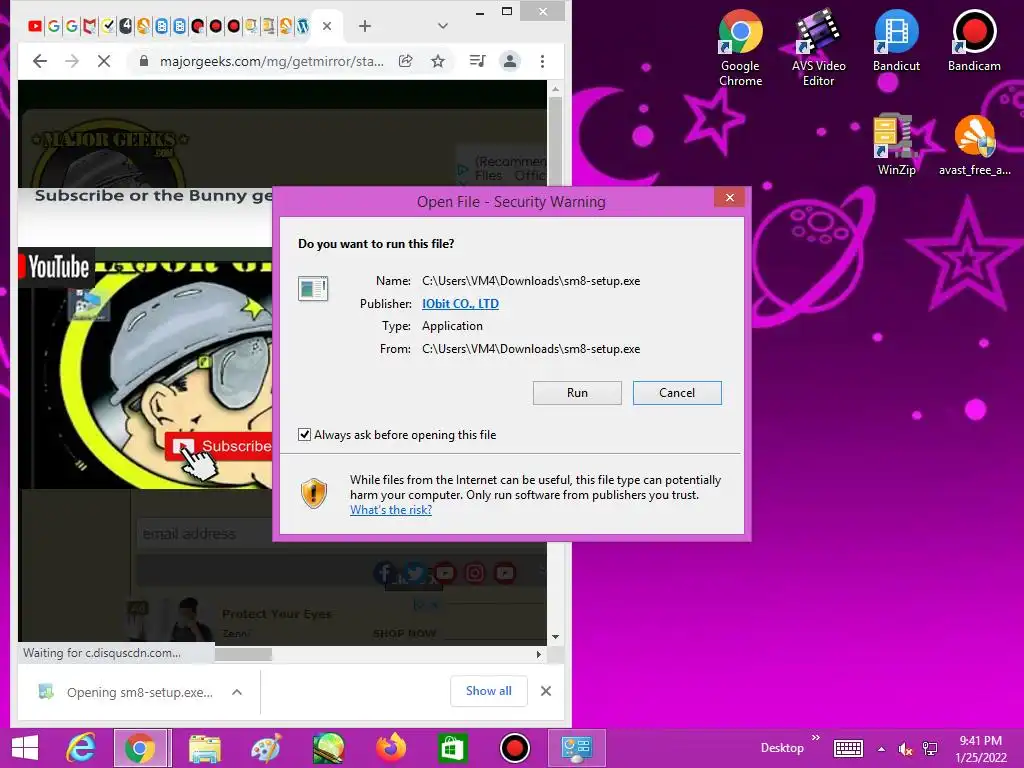Open Paint from the taskbar
The width and height of the screenshot is (1024, 768).
point(266,748)
